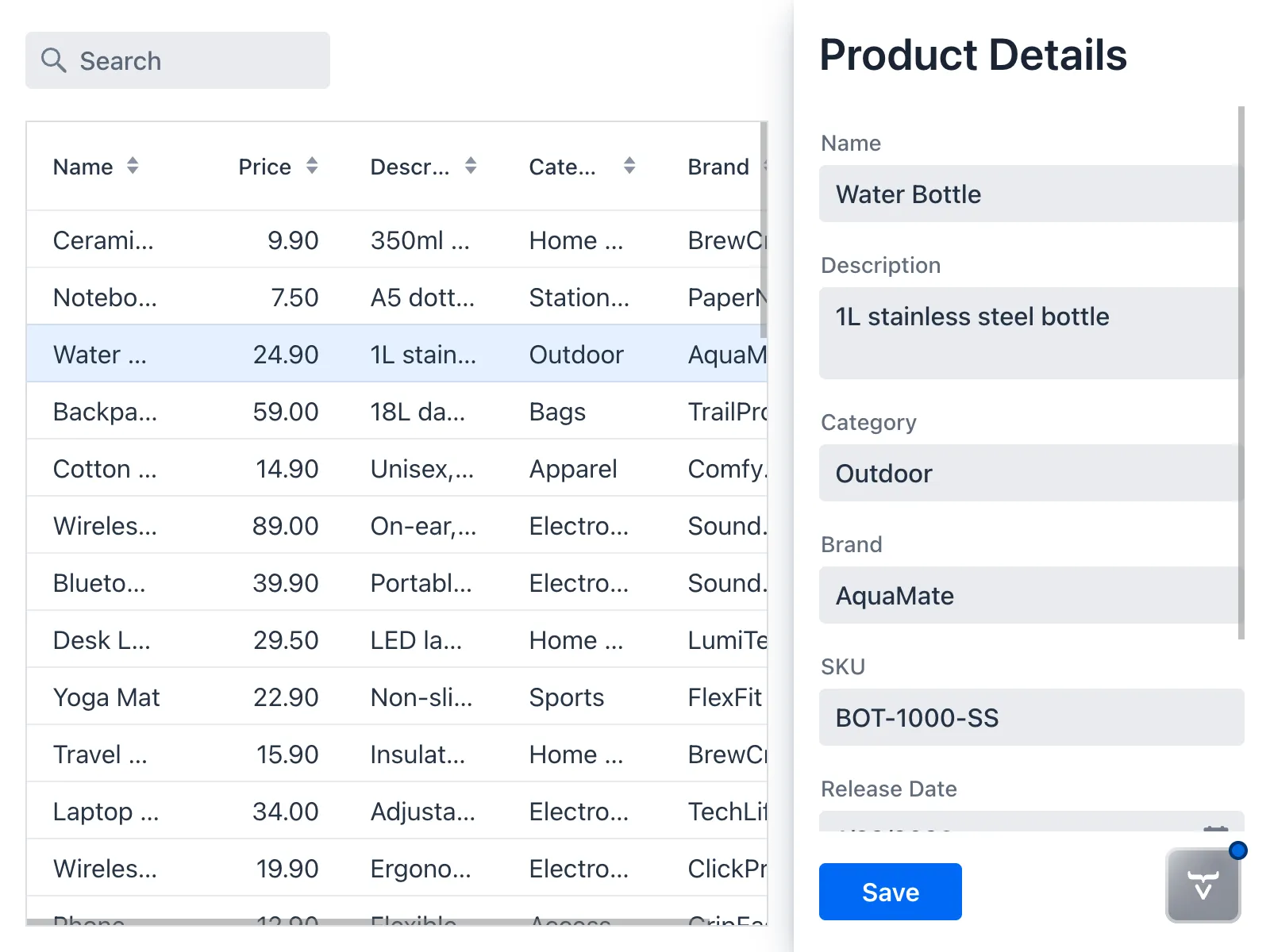Click the Description field with stainless steel text
The image size is (1270, 952).
click(x=1027, y=332)
